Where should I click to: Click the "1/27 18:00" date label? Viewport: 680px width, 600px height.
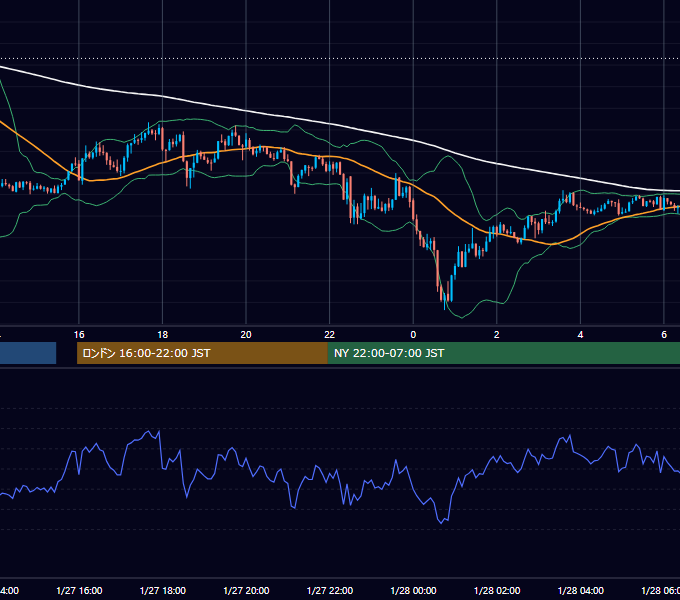[163, 590]
